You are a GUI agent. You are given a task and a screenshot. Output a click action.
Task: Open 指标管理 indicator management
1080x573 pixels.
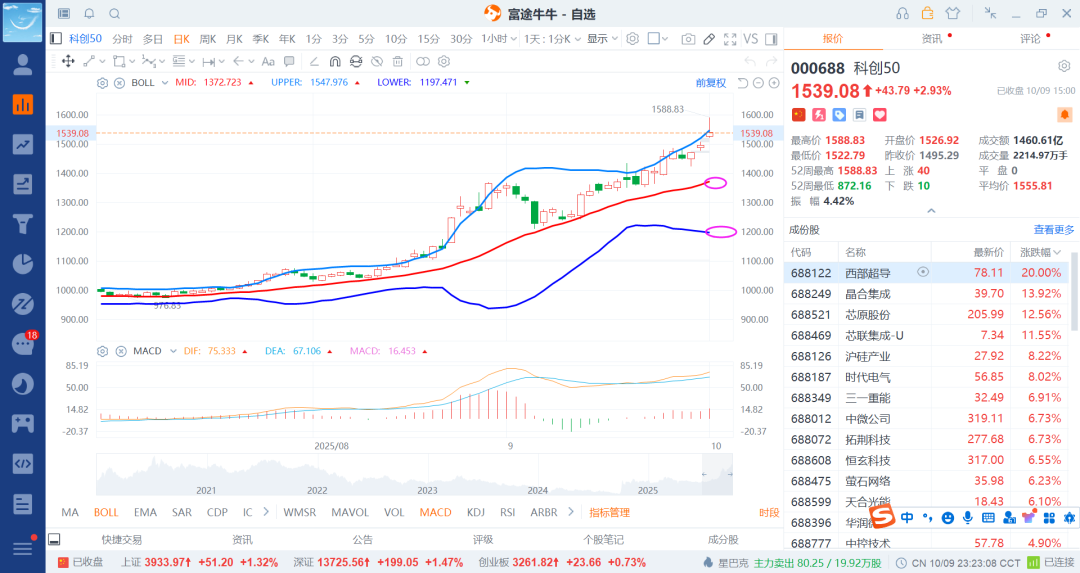pyautogui.click(x=609, y=512)
